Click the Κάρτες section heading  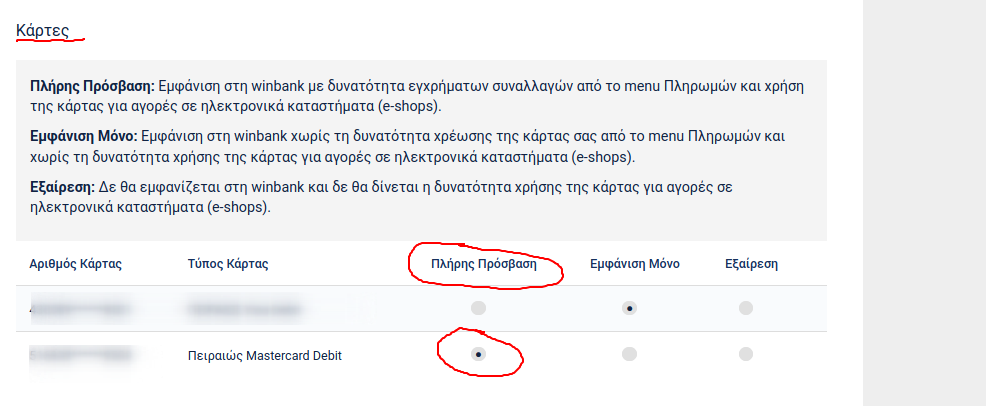point(42,30)
